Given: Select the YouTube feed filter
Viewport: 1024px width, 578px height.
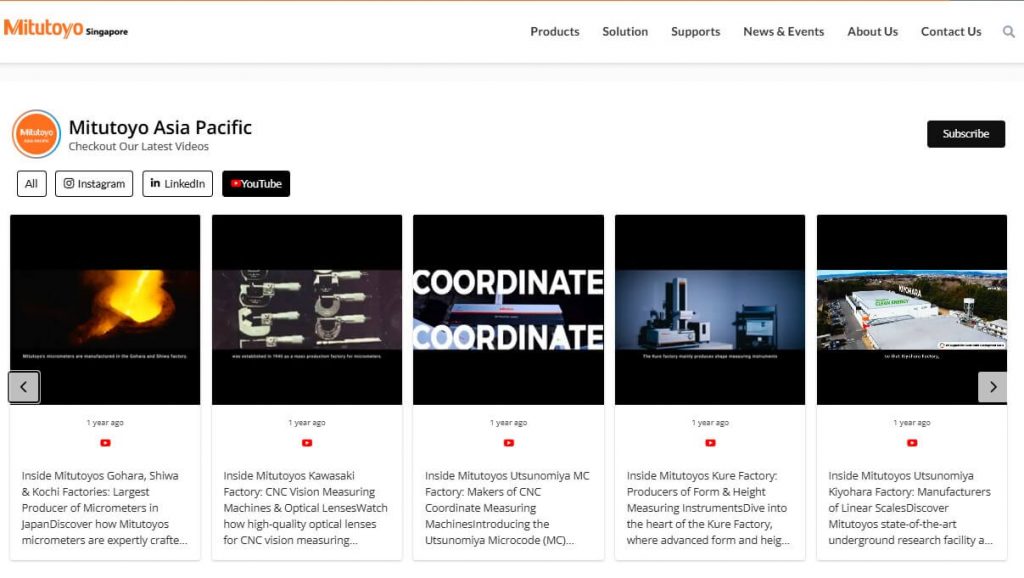Looking at the screenshot, I should click(256, 184).
